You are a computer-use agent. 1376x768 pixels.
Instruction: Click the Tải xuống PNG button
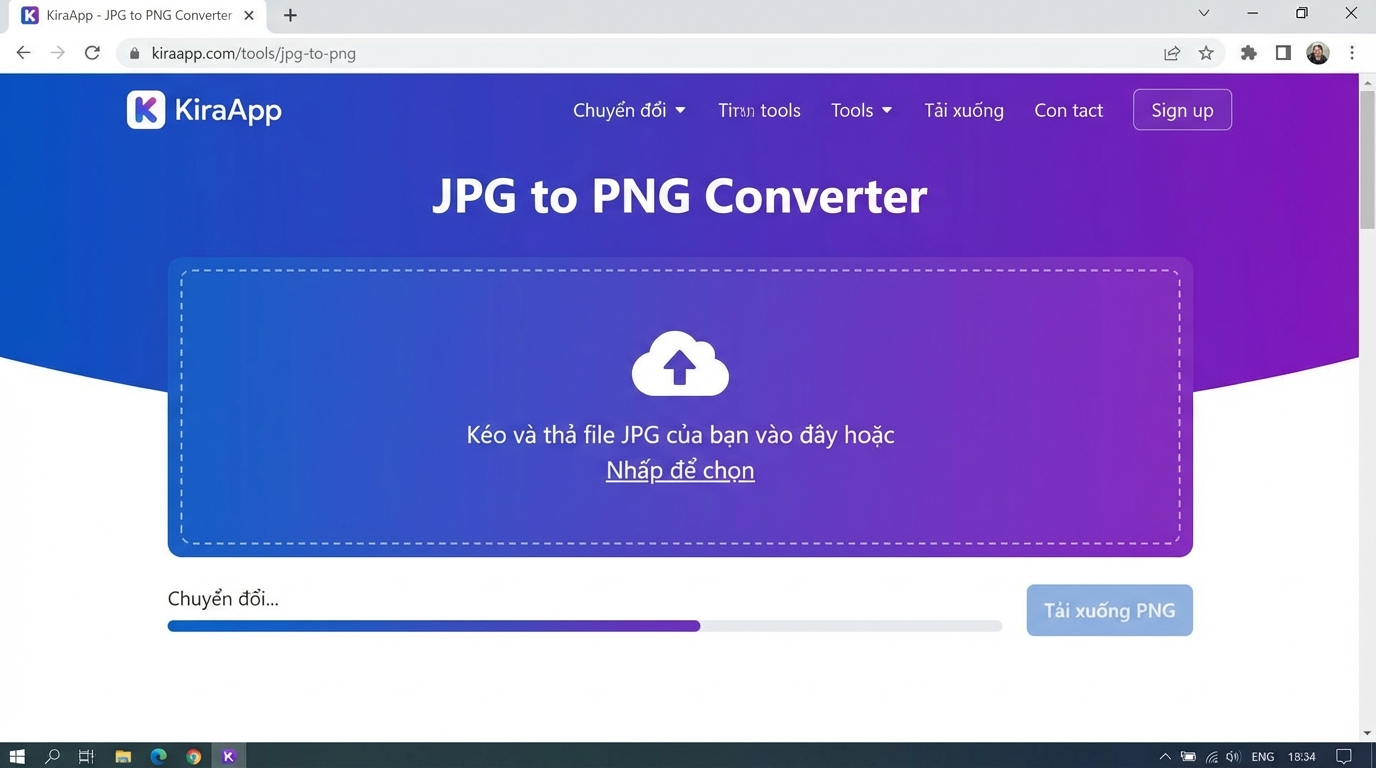pyautogui.click(x=1109, y=610)
